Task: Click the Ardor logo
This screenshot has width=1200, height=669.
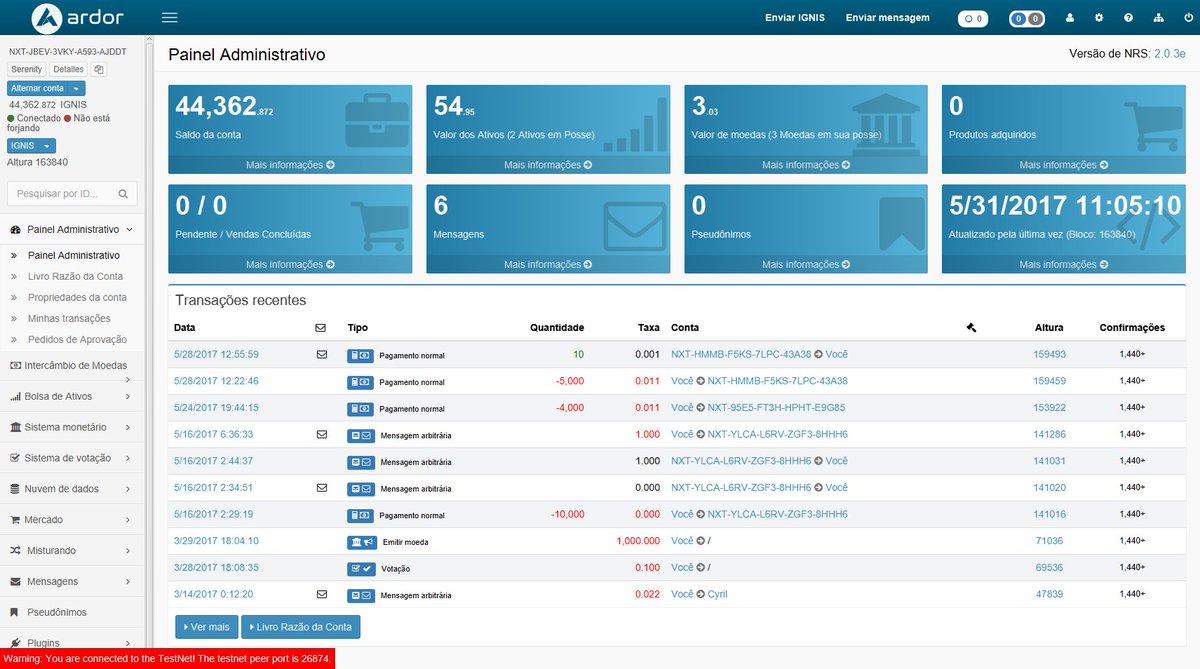Action: point(75,18)
